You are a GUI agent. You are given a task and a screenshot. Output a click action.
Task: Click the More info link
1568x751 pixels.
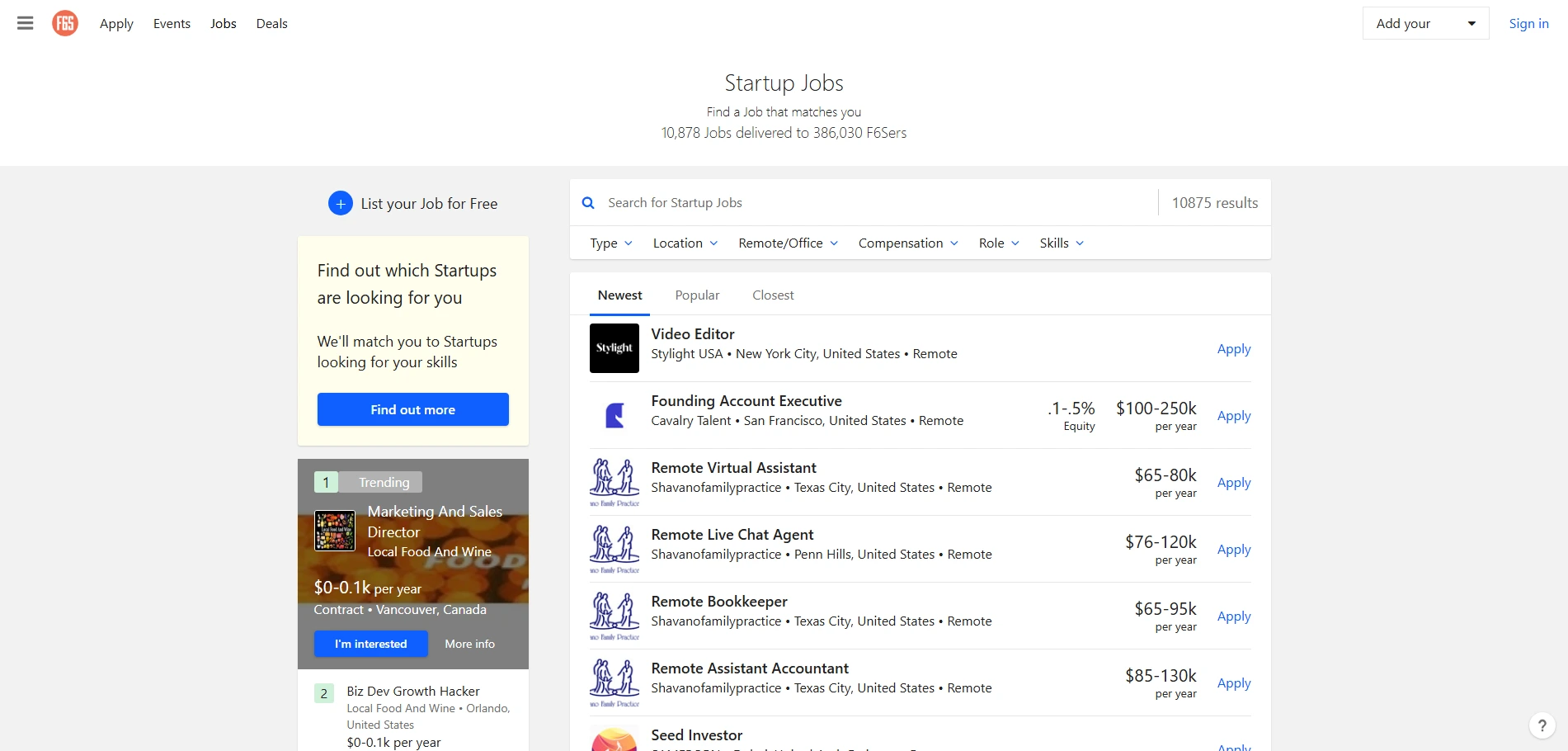point(470,644)
